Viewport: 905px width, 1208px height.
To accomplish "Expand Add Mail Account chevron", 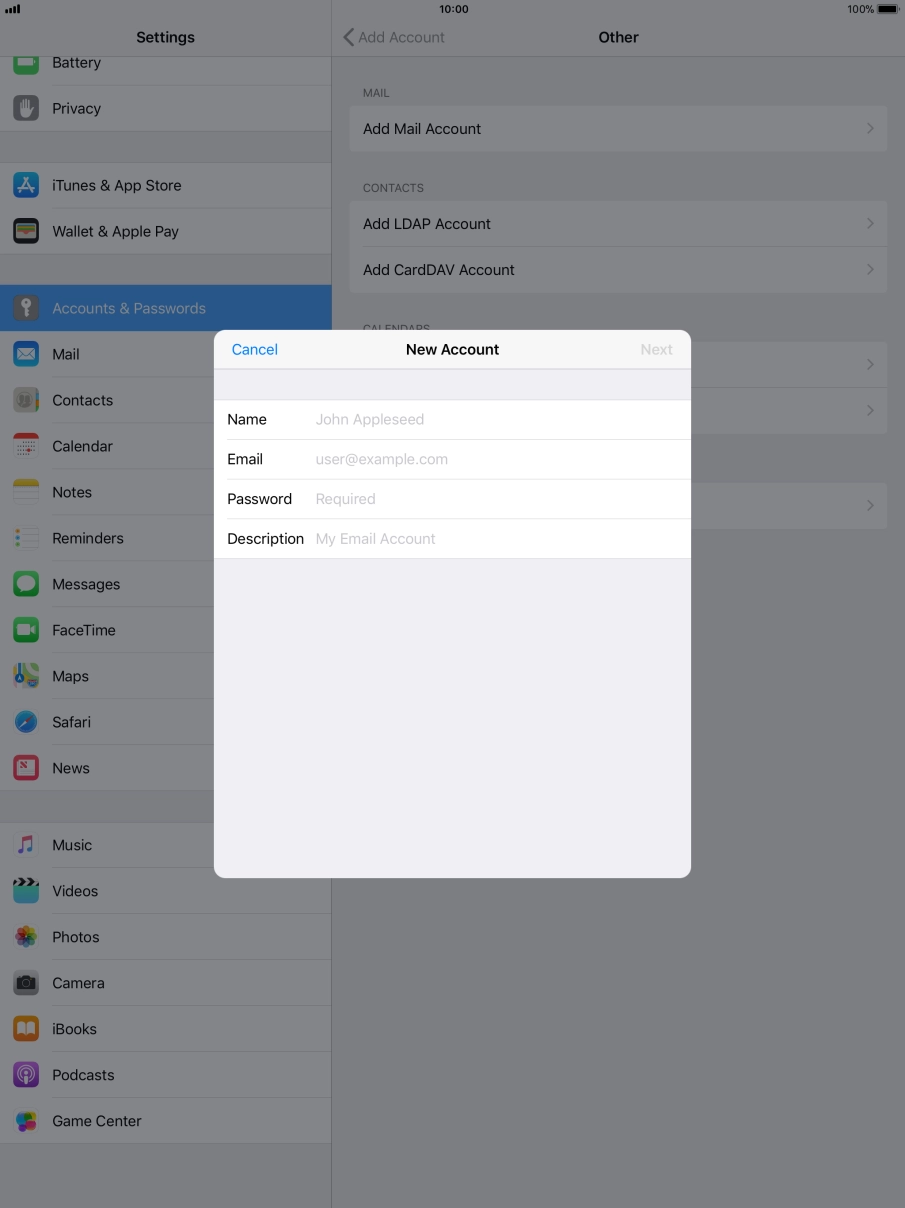I will (x=870, y=129).
